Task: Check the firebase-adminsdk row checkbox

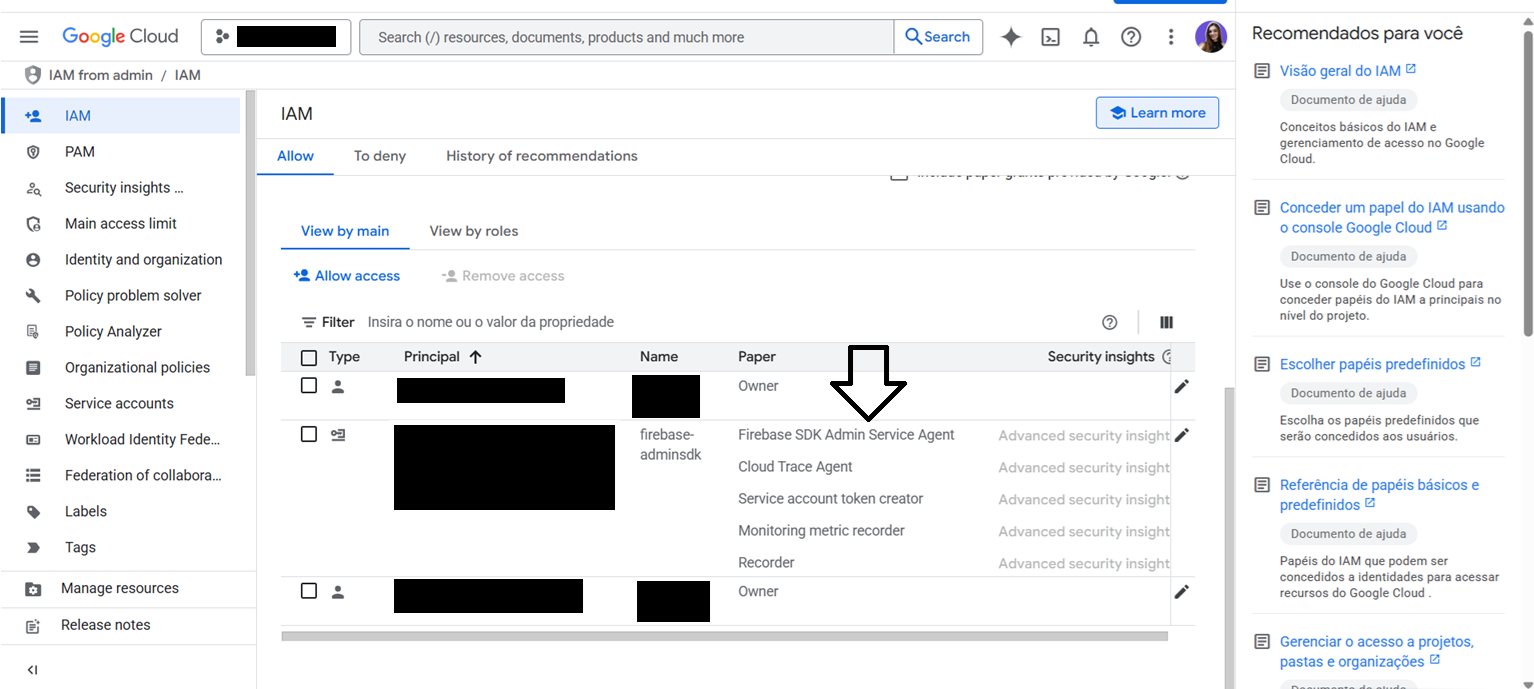Action: 309,434
